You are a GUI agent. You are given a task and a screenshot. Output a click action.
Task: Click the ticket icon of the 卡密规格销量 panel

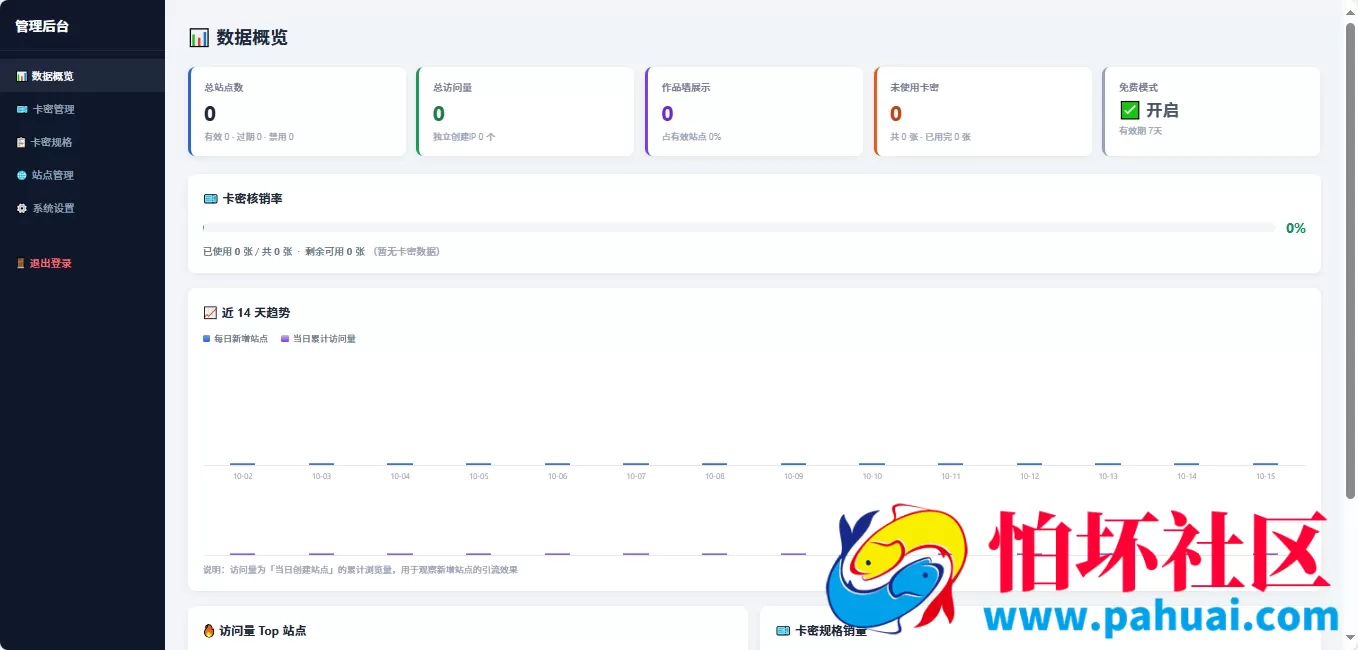click(x=783, y=631)
